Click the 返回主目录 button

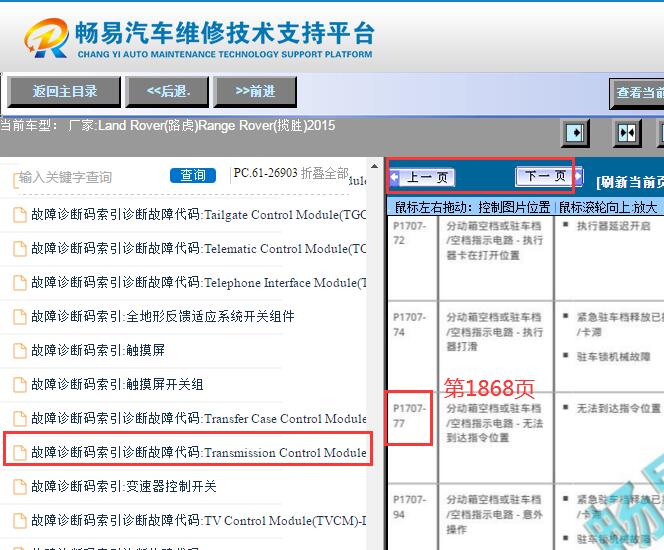(64, 91)
